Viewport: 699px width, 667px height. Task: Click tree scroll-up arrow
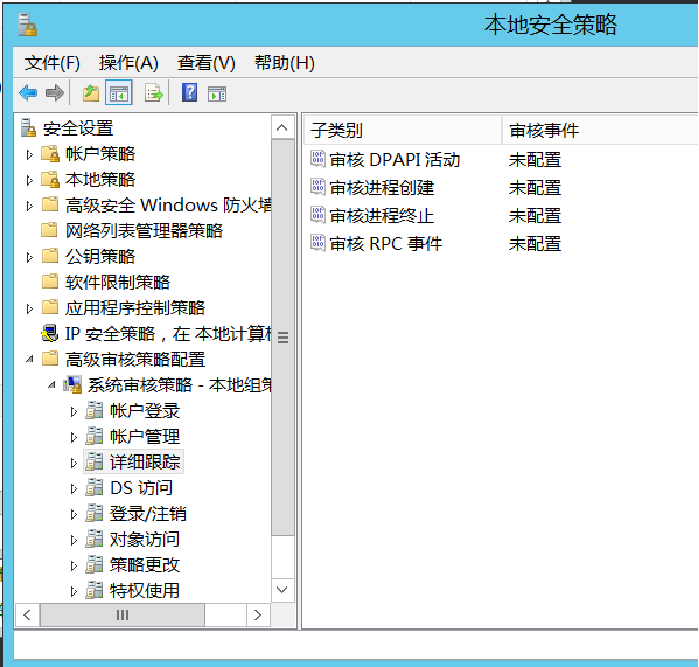click(282, 128)
